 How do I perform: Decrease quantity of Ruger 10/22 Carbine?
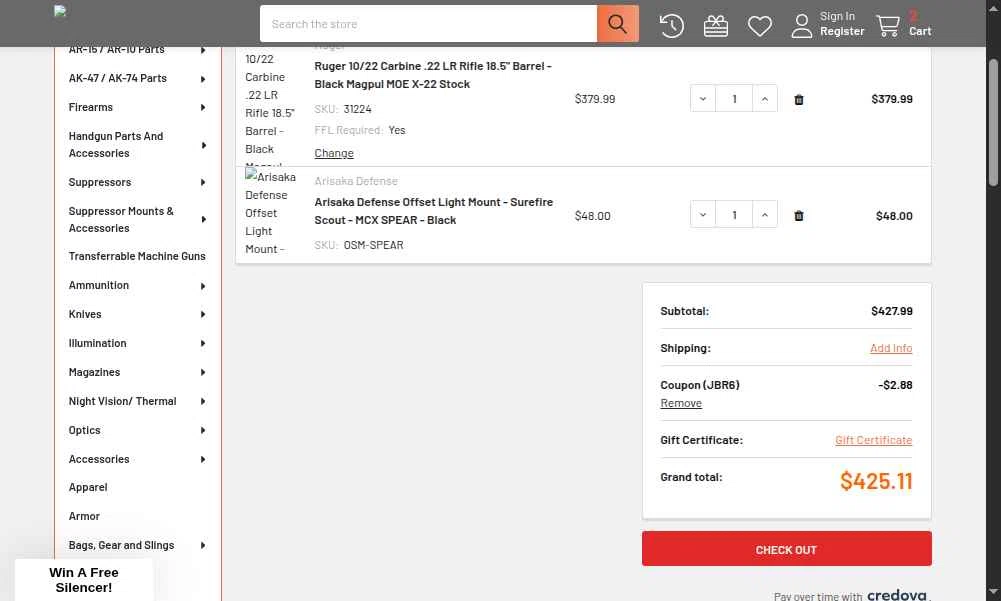(703, 98)
